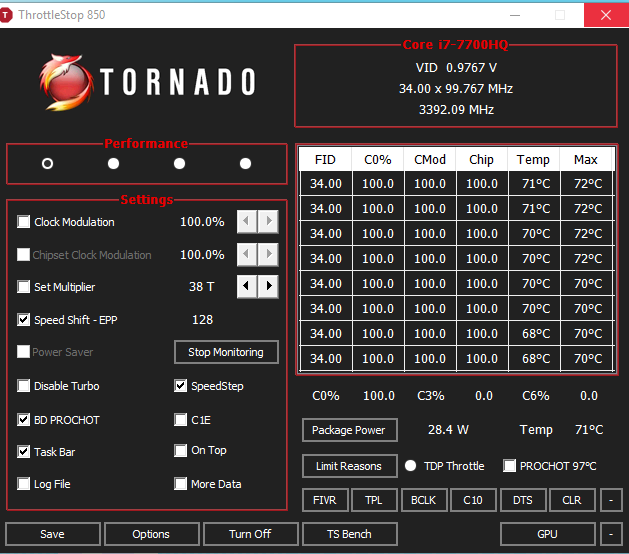Image resolution: width=629 pixels, height=554 pixels.
Task: Click the Turn Off button
Action: 251,534
